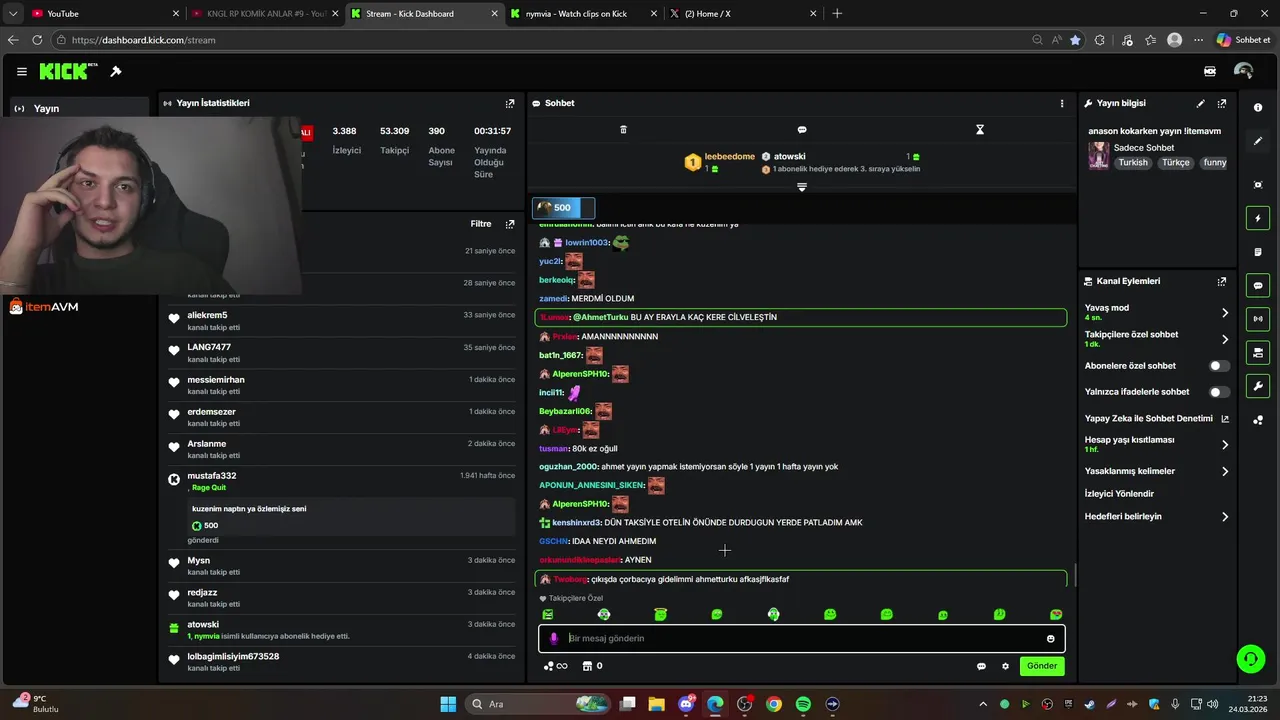This screenshot has width=1280, height=720.
Task: Open the emoji picker in message box
Action: [1051, 639]
